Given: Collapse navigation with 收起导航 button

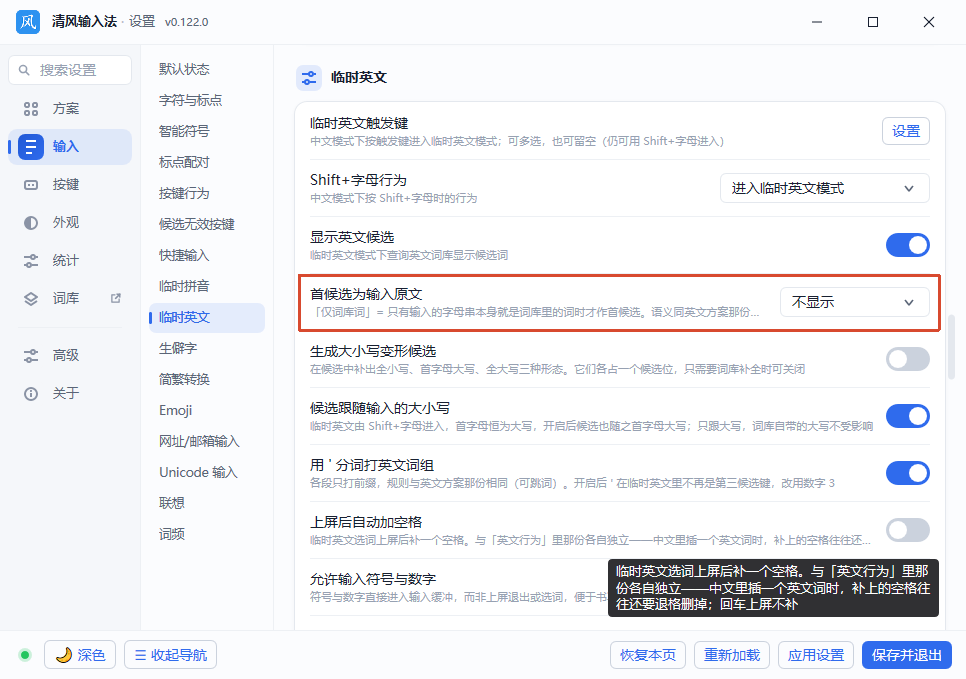Looking at the screenshot, I should (x=171, y=655).
